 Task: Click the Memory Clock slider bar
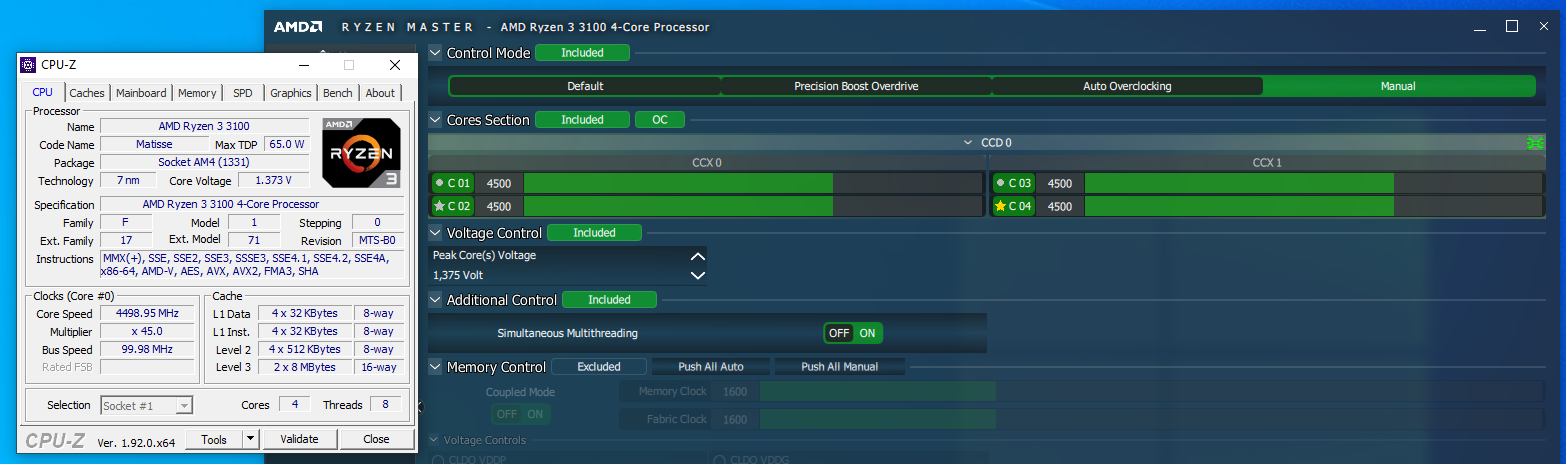[x=1152, y=392]
